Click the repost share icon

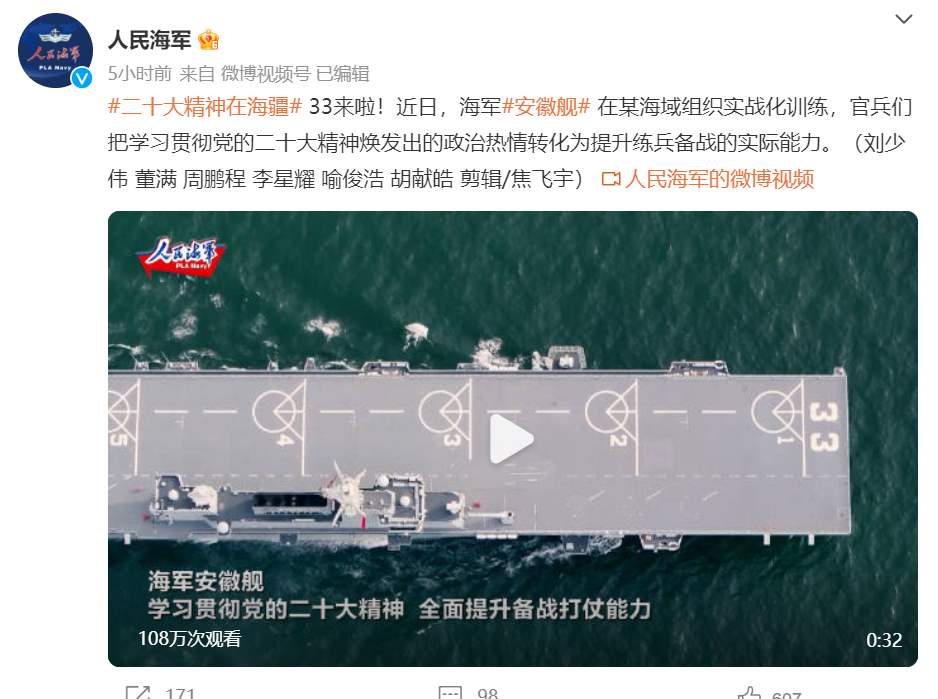point(138,693)
